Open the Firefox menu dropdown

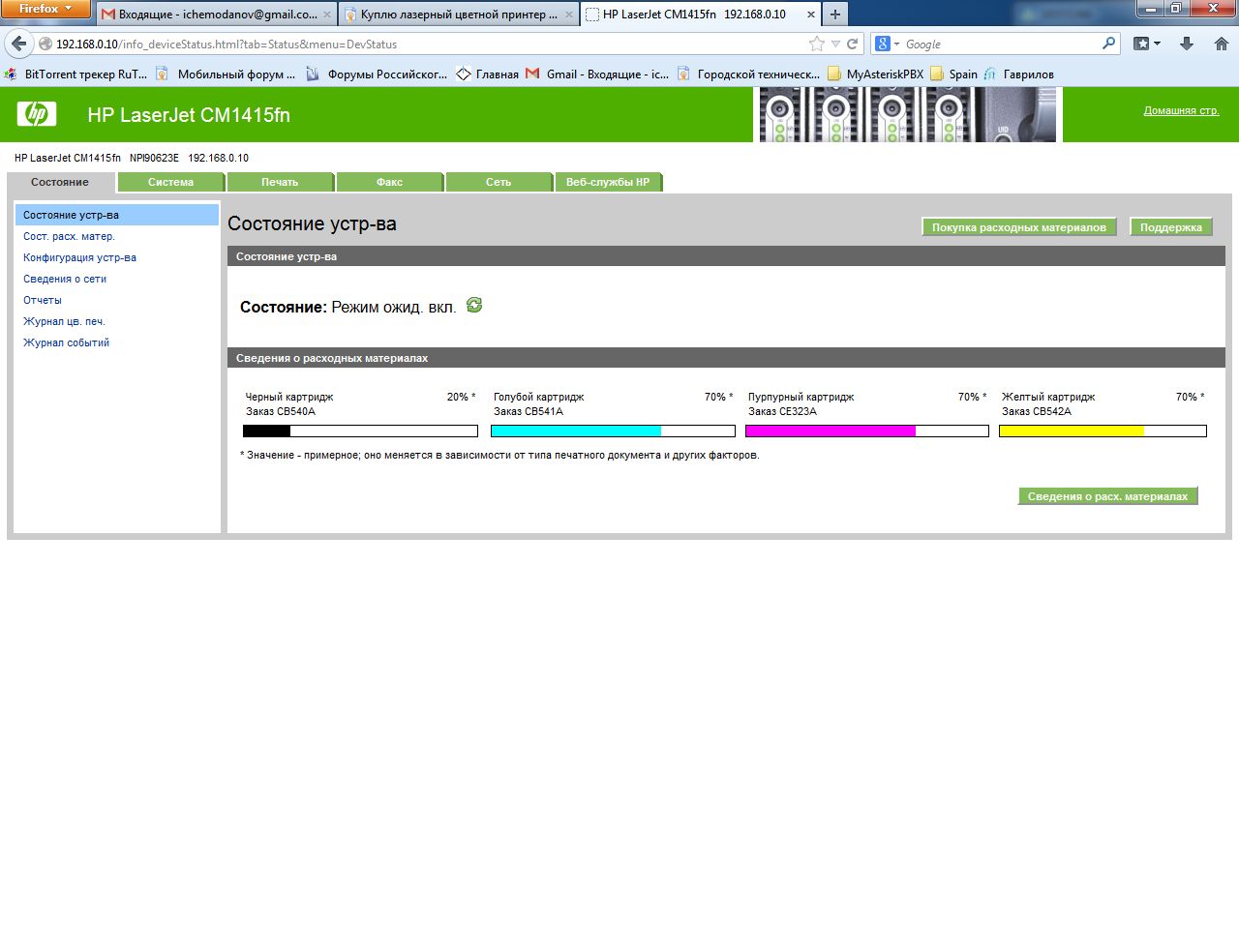coord(45,9)
